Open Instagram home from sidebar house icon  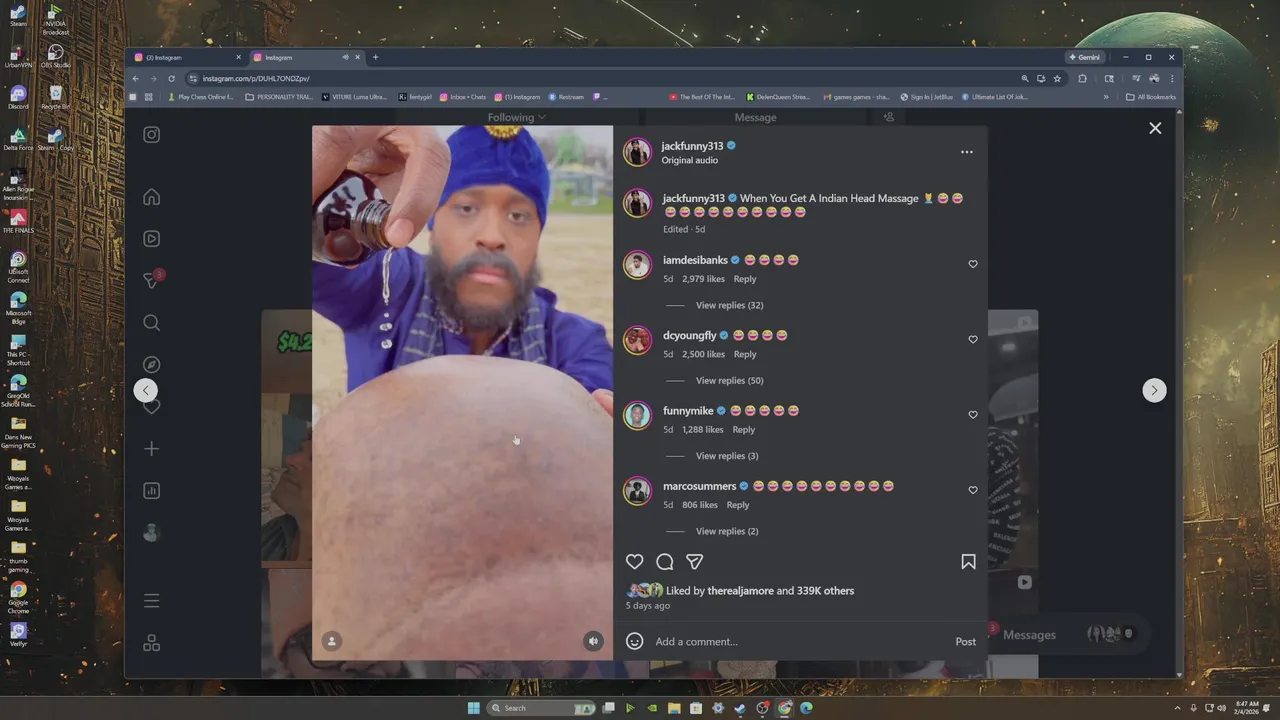coord(151,197)
